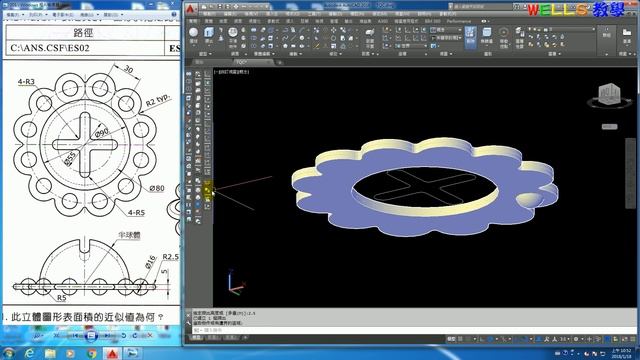This screenshot has width=640, height=360.
Task: Click the Box solid primitive tool in ribbon
Action: tap(193, 35)
